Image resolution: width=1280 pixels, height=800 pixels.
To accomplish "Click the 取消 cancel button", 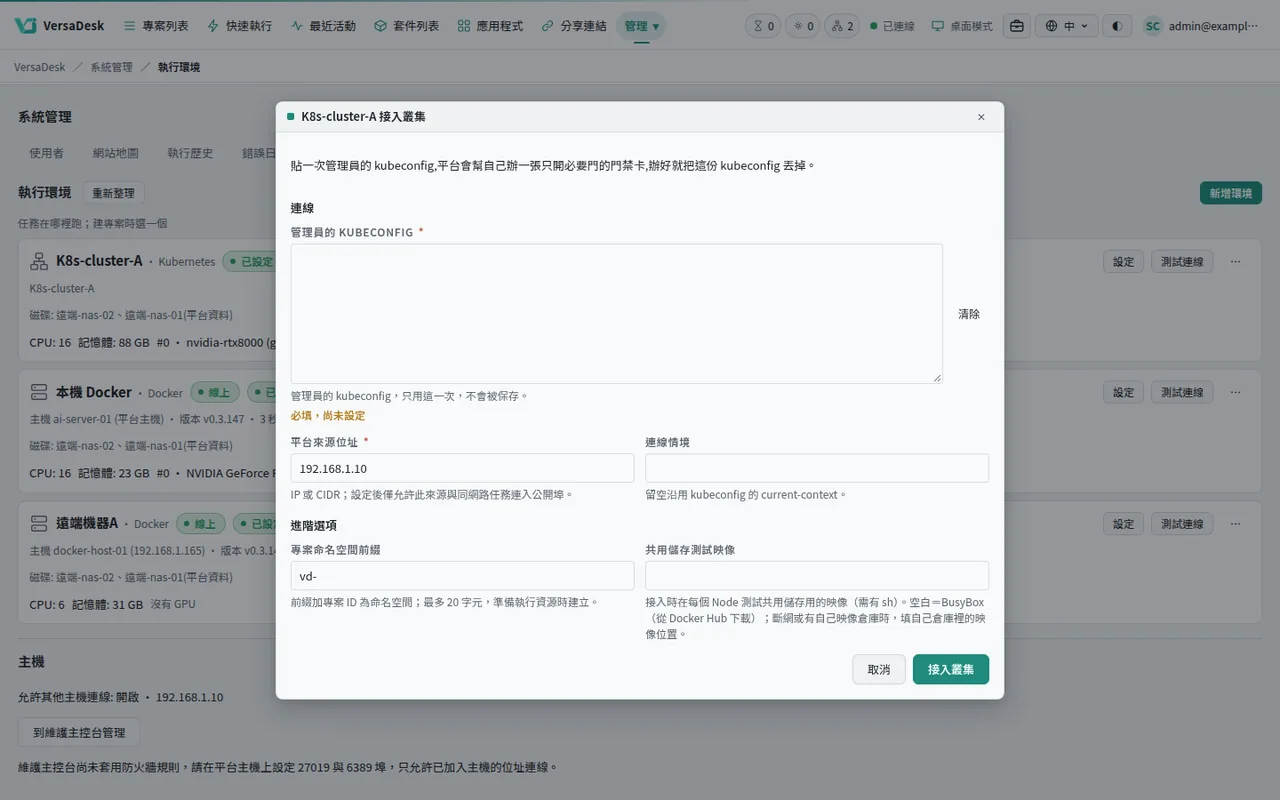I will (x=879, y=670).
